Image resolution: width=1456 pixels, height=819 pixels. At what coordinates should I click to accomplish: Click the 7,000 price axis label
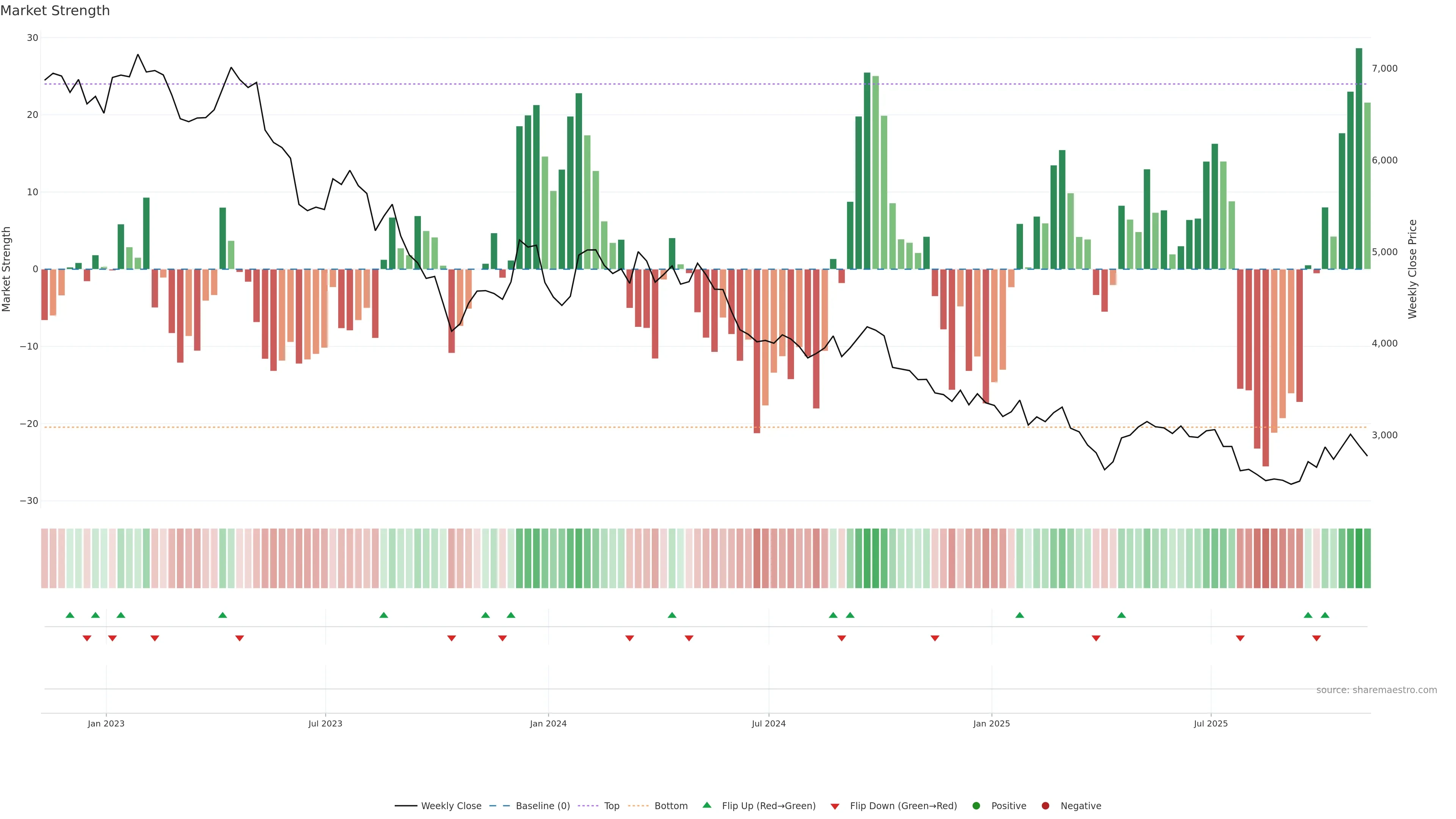click(x=1384, y=68)
